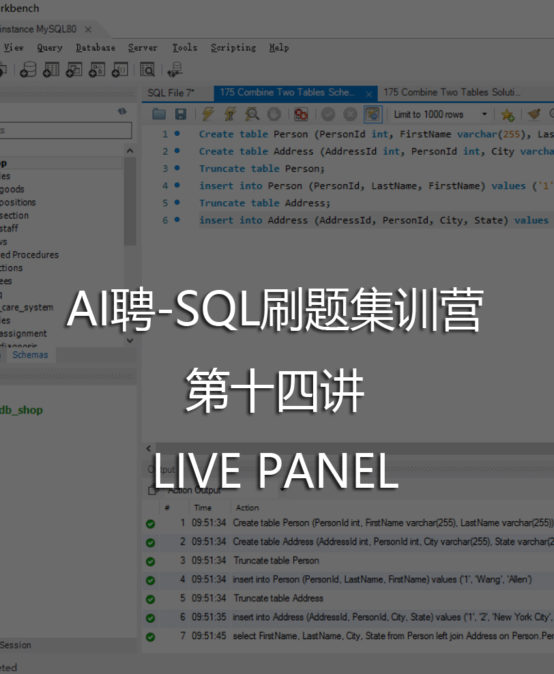Save the script using the floppy disk icon
The width and height of the screenshot is (554, 674).
[181, 114]
